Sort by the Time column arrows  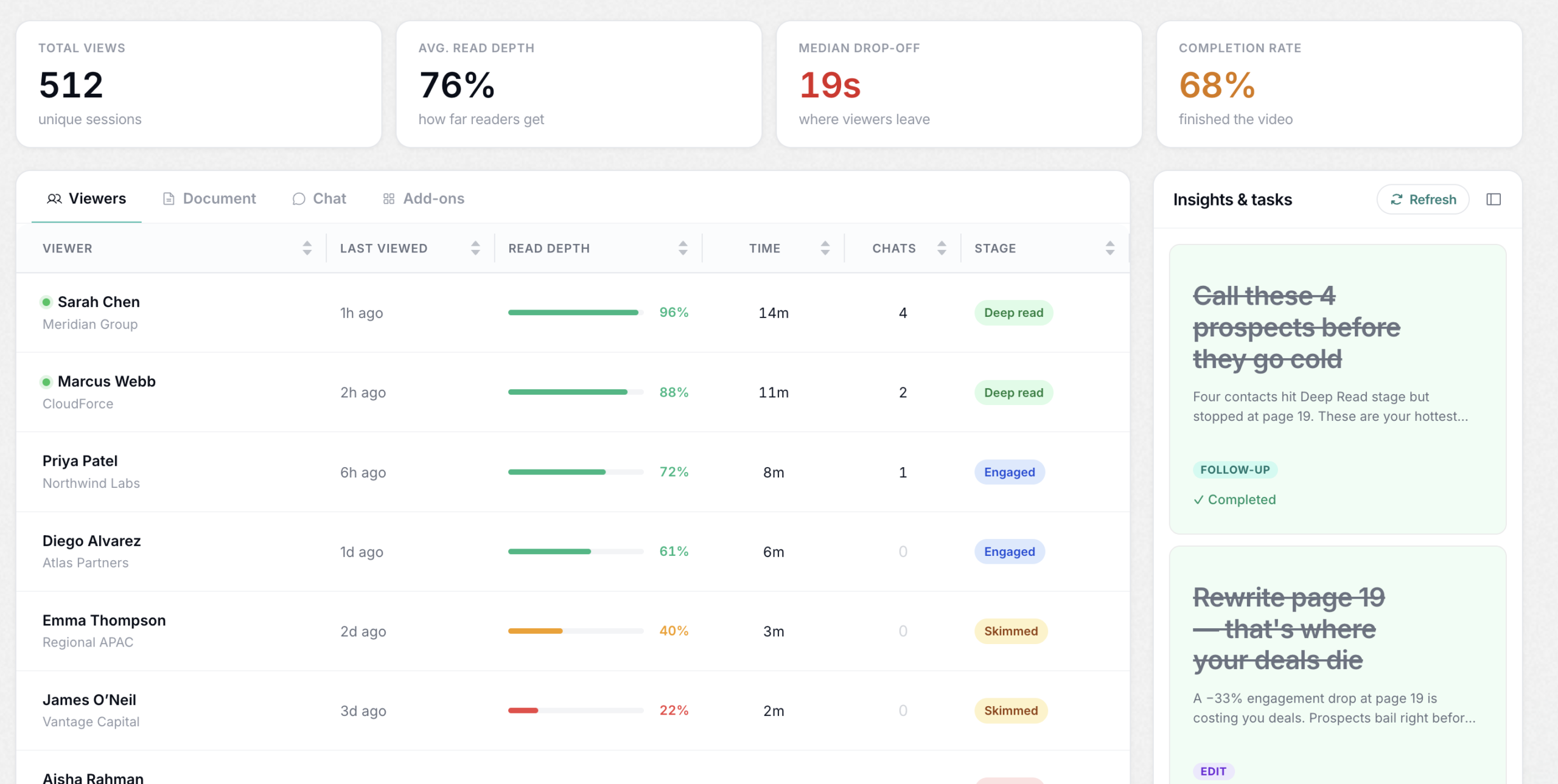click(825, 248)
